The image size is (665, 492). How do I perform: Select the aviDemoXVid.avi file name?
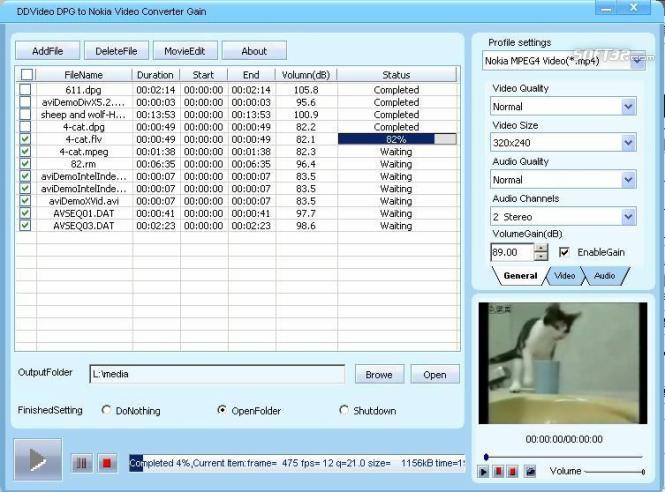click(84, 201)
